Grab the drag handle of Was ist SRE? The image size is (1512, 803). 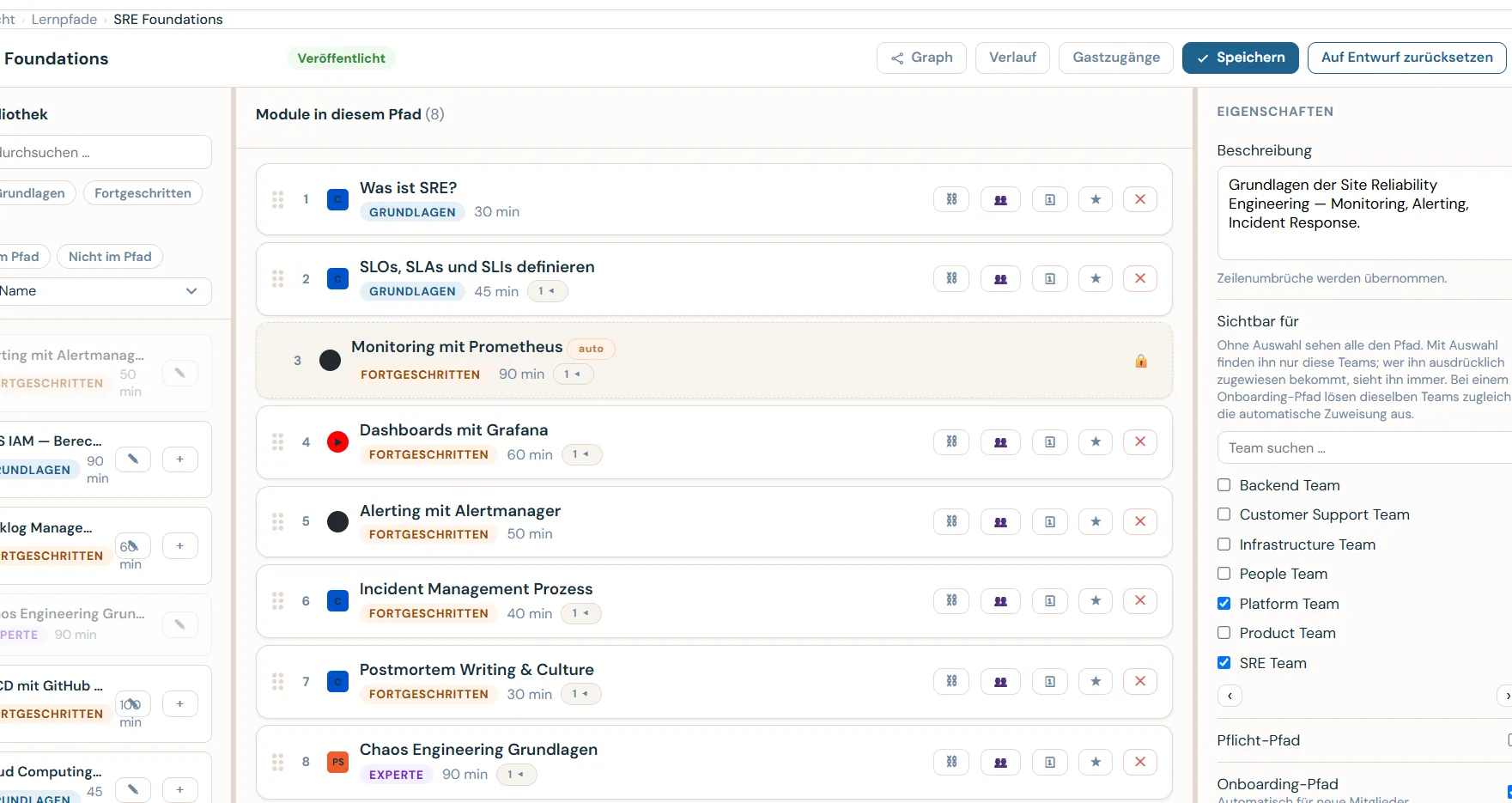point(277,199)
